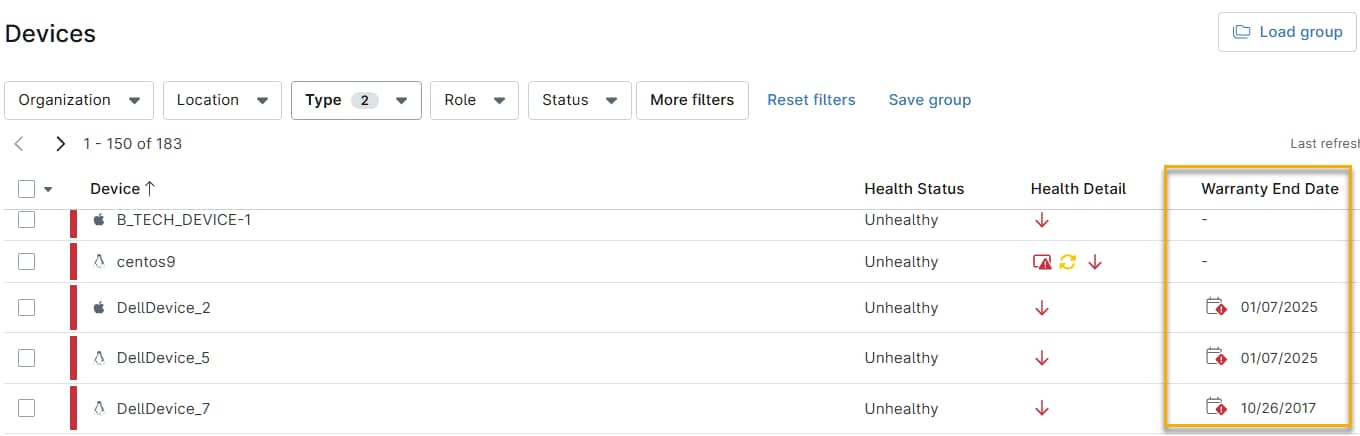
Task: Expand the Type filter dropdown
Action: point(356,100)
